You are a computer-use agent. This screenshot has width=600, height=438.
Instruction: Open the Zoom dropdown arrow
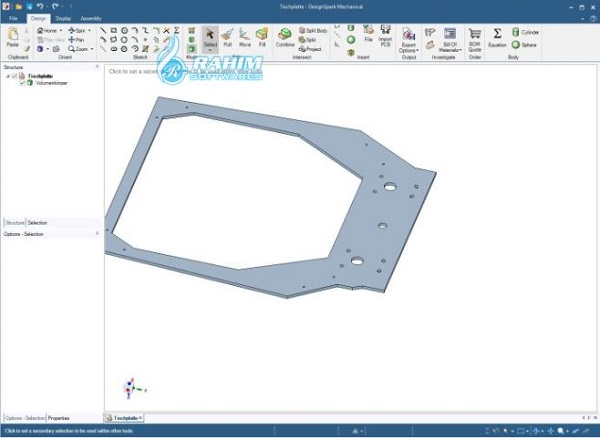pyautogui.click(x=92, y=49)
